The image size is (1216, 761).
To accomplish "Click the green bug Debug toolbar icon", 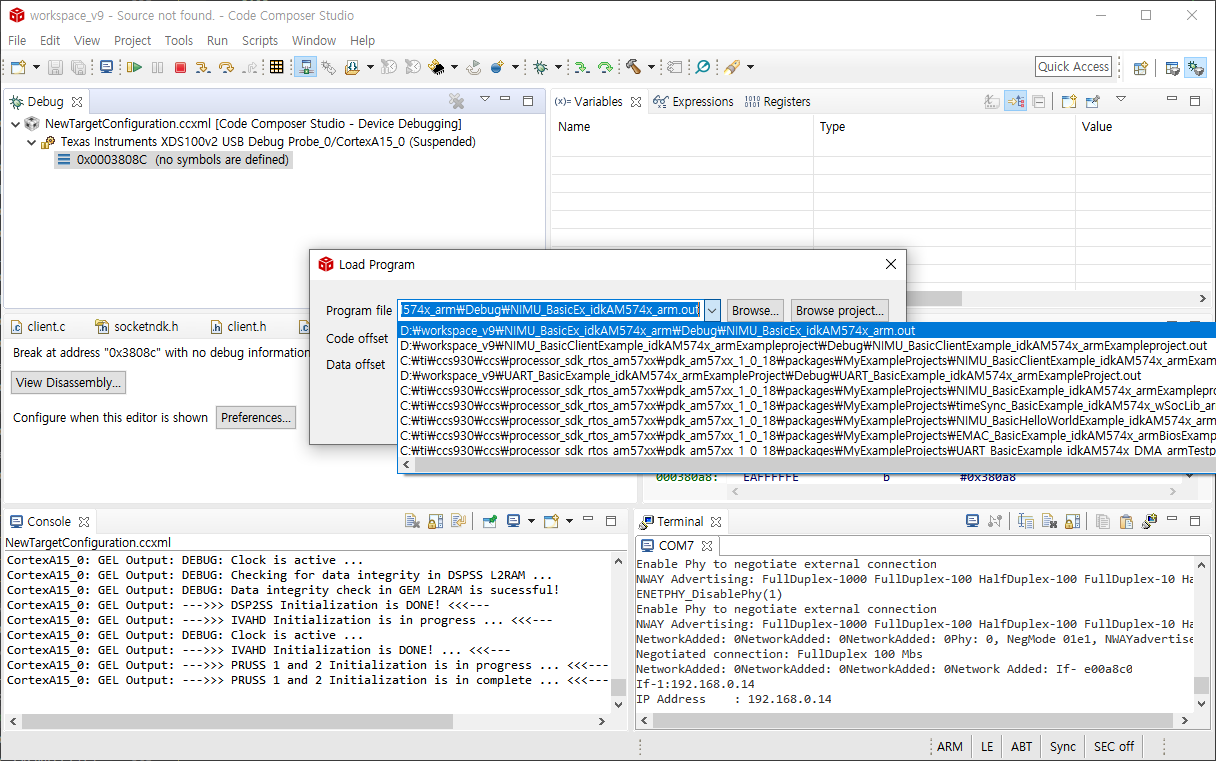I will pos(540,67).
